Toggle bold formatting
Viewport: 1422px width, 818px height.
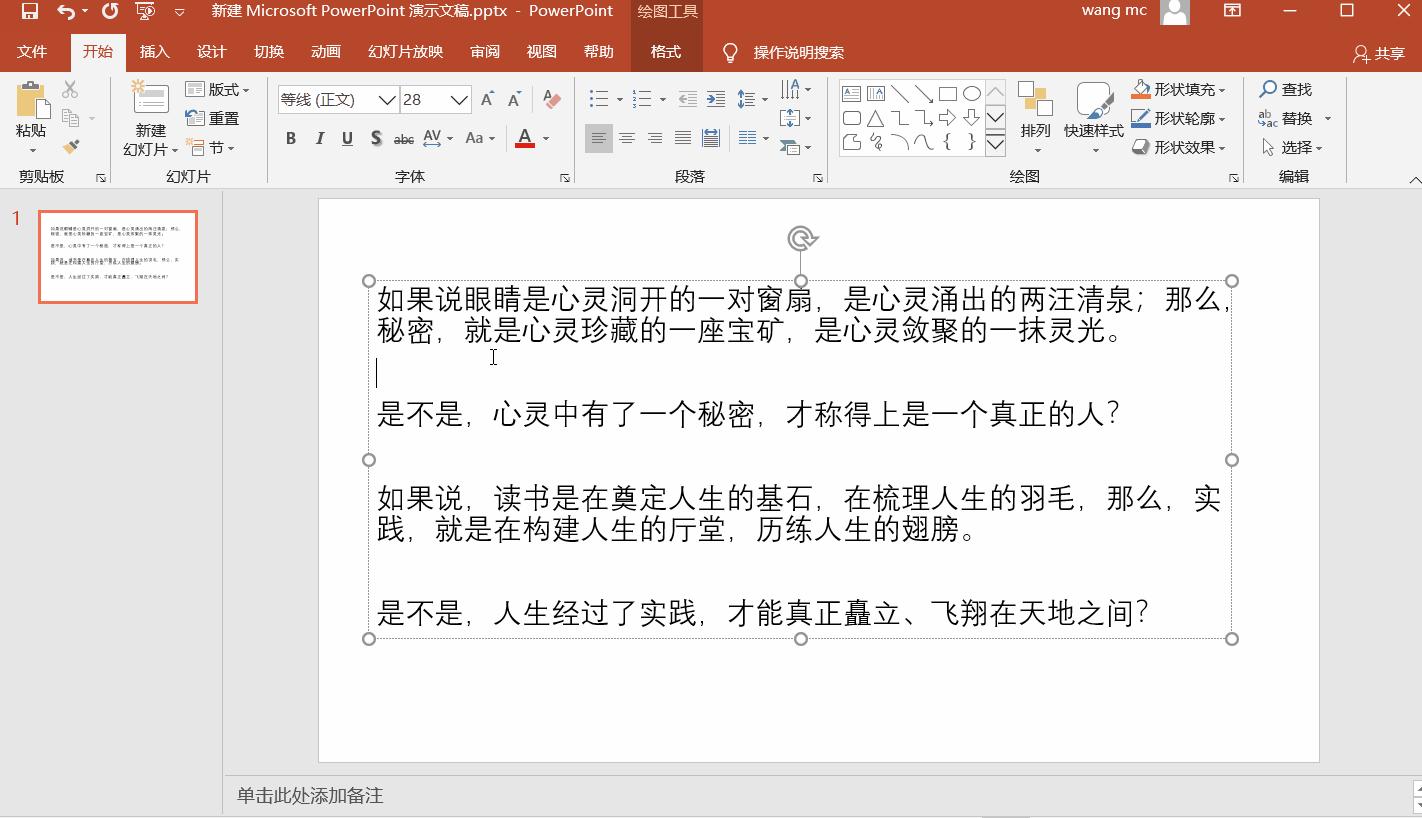[x=290, y=138]
